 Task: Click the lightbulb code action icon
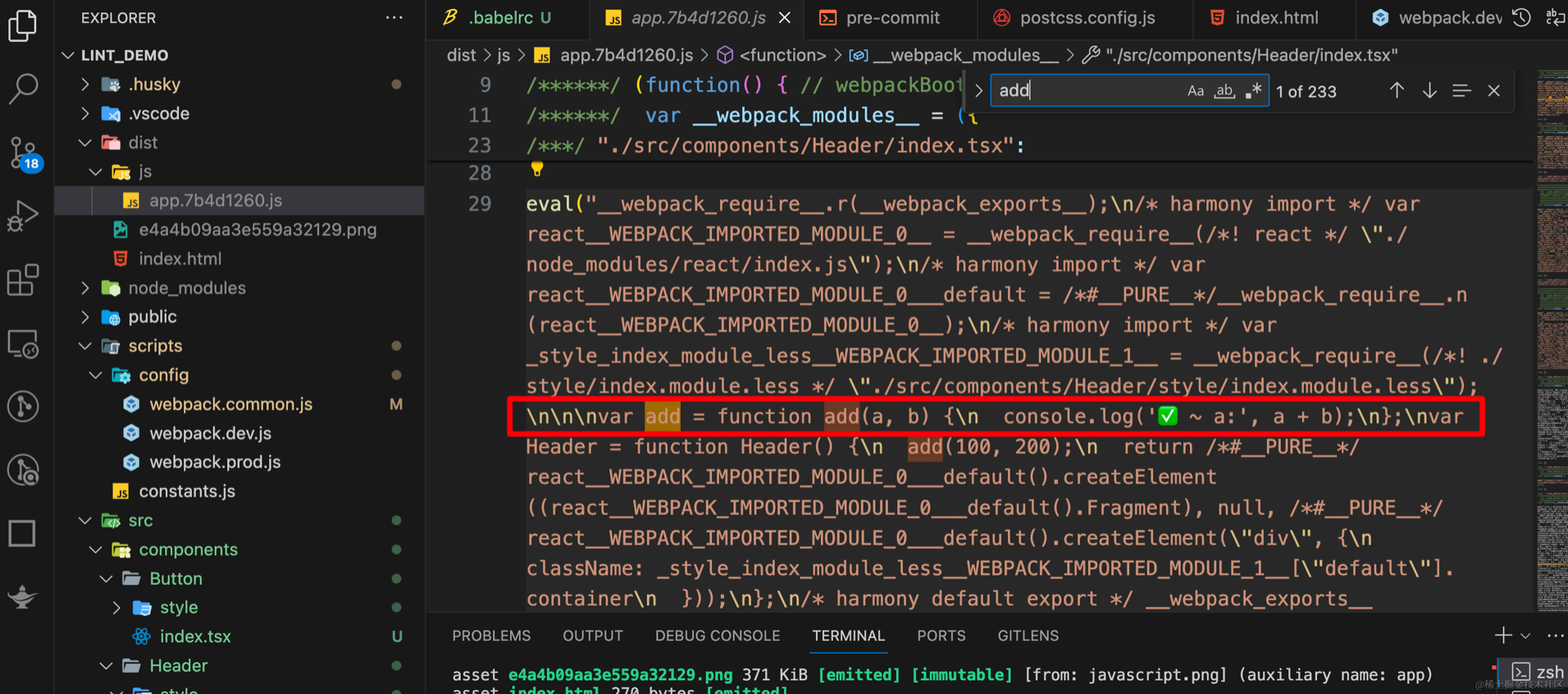click(537, 169)
